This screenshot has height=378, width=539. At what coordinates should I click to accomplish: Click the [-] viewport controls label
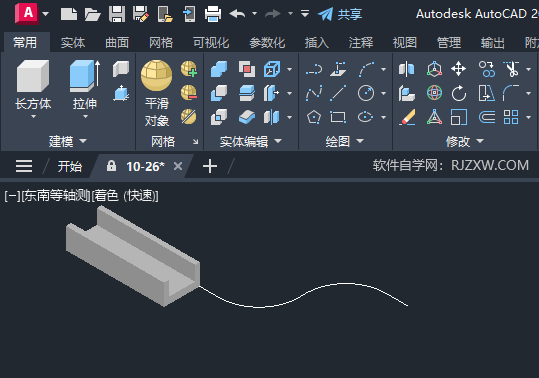pos(13,196)
